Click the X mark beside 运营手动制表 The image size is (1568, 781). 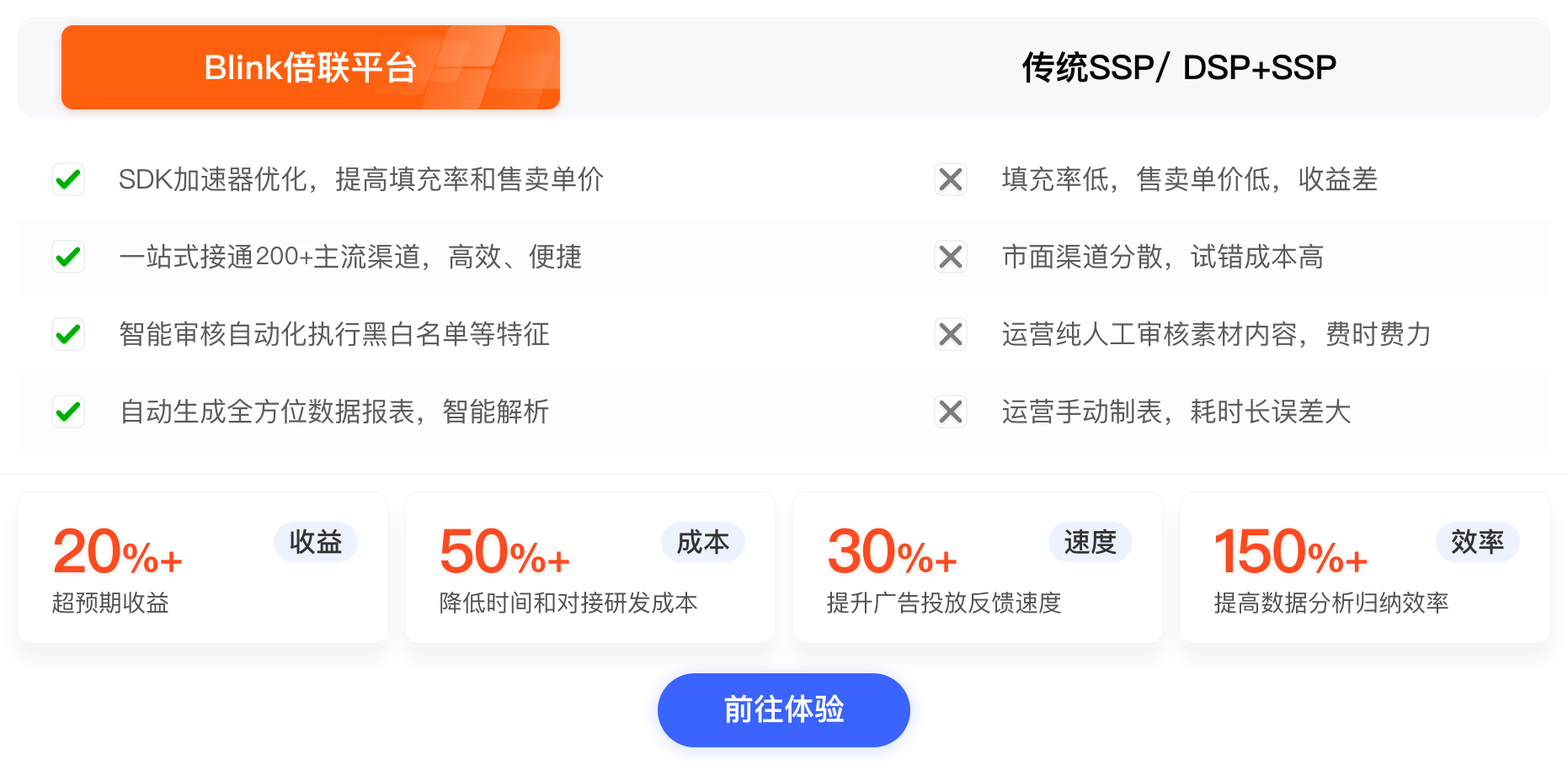tap(951, 412)
